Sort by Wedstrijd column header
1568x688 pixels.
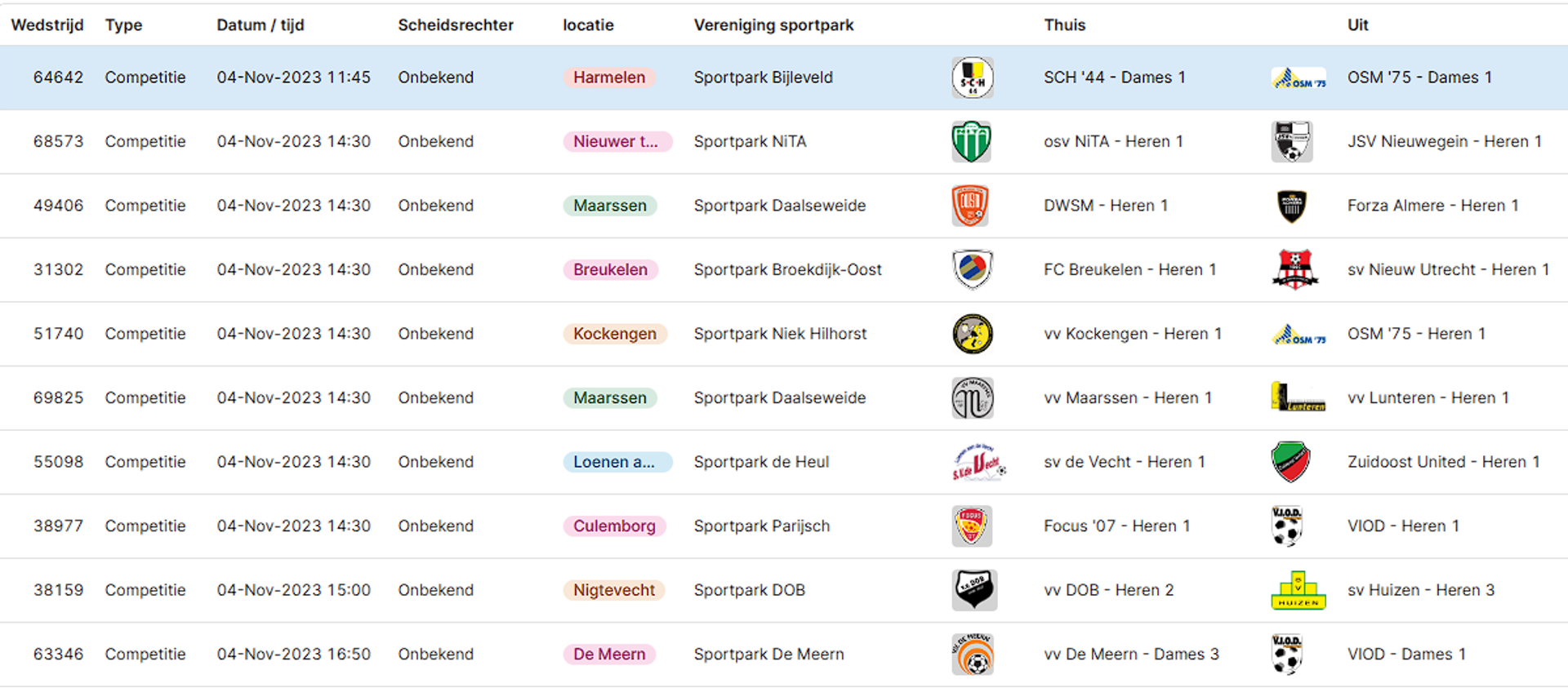(47, 25)
